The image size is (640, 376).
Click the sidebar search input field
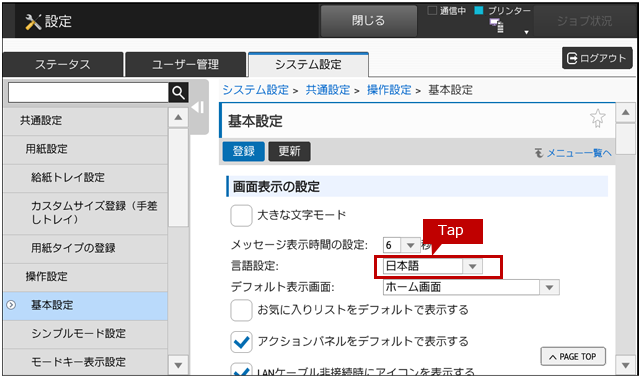pos(88,93)
